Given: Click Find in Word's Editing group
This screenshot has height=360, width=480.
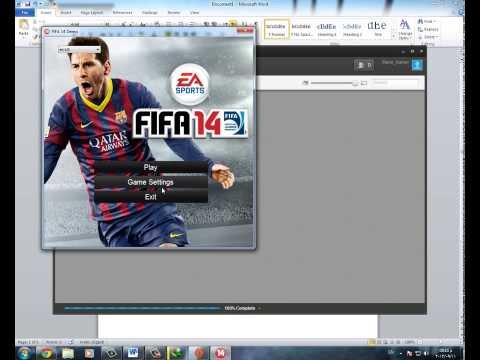Looking at the screenshot, I should click(427, 21).
